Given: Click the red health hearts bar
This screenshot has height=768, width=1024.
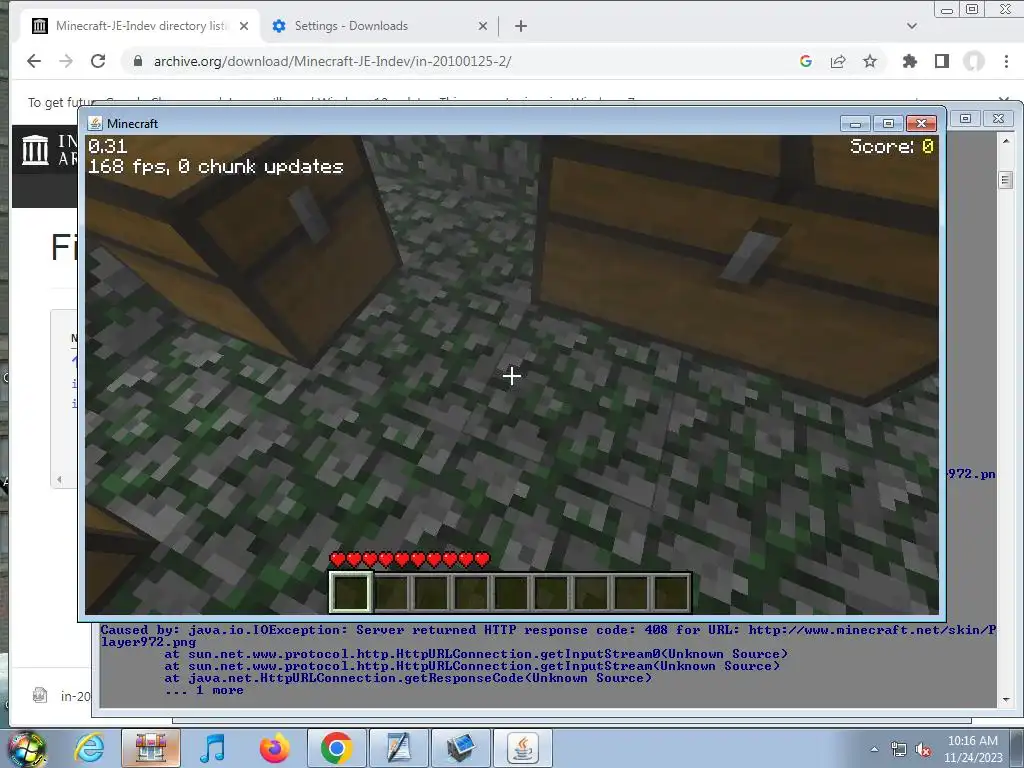Looking at the screenshot, I should 409,560.
